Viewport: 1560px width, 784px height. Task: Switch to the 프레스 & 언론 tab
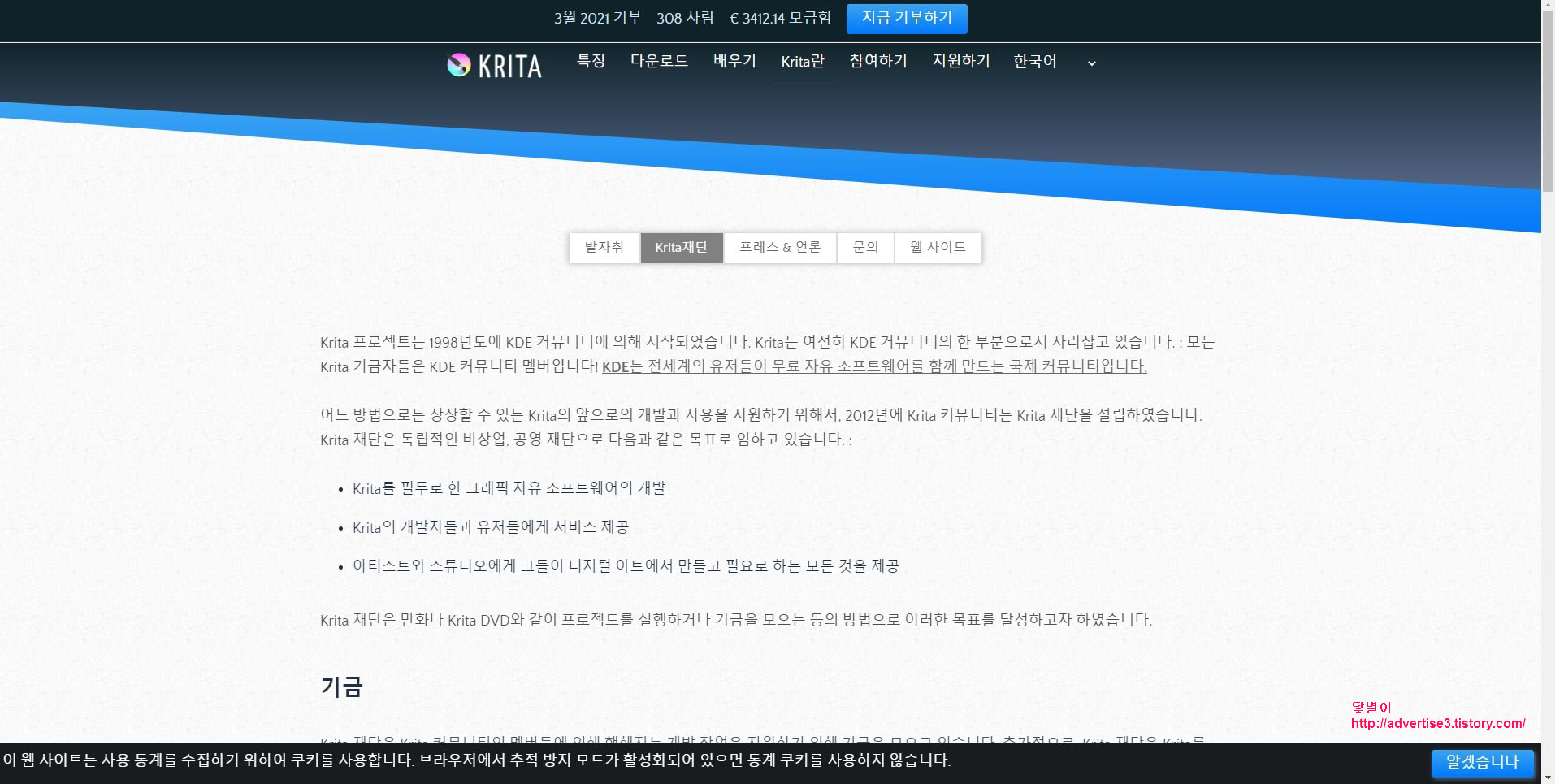[x=780, y=248]
